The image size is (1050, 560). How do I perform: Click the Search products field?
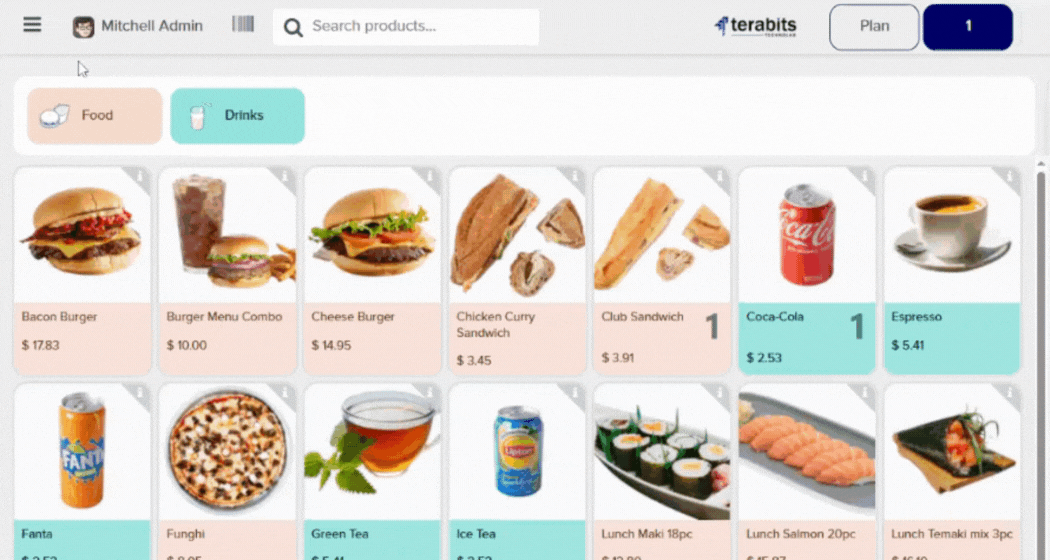click(x=406, y=27)
